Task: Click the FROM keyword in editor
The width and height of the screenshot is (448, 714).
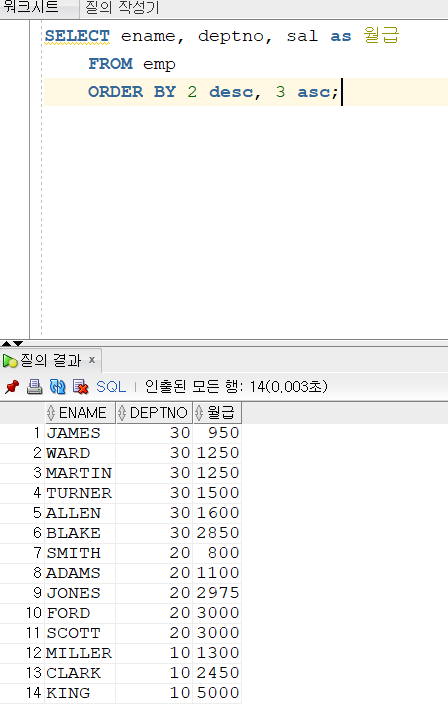Action: pos(111,64)
